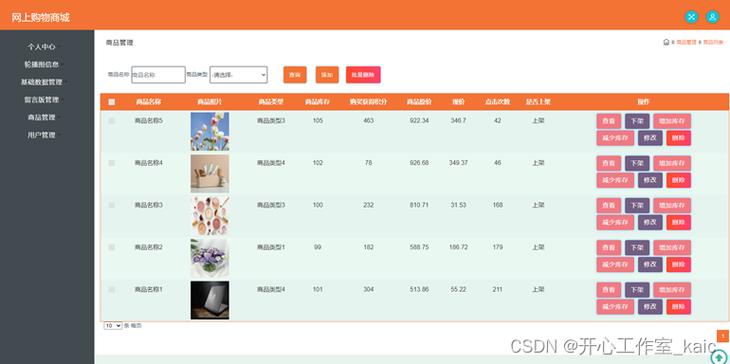Click the orange 添加 button
730x364 pixels.
point(327,75)
